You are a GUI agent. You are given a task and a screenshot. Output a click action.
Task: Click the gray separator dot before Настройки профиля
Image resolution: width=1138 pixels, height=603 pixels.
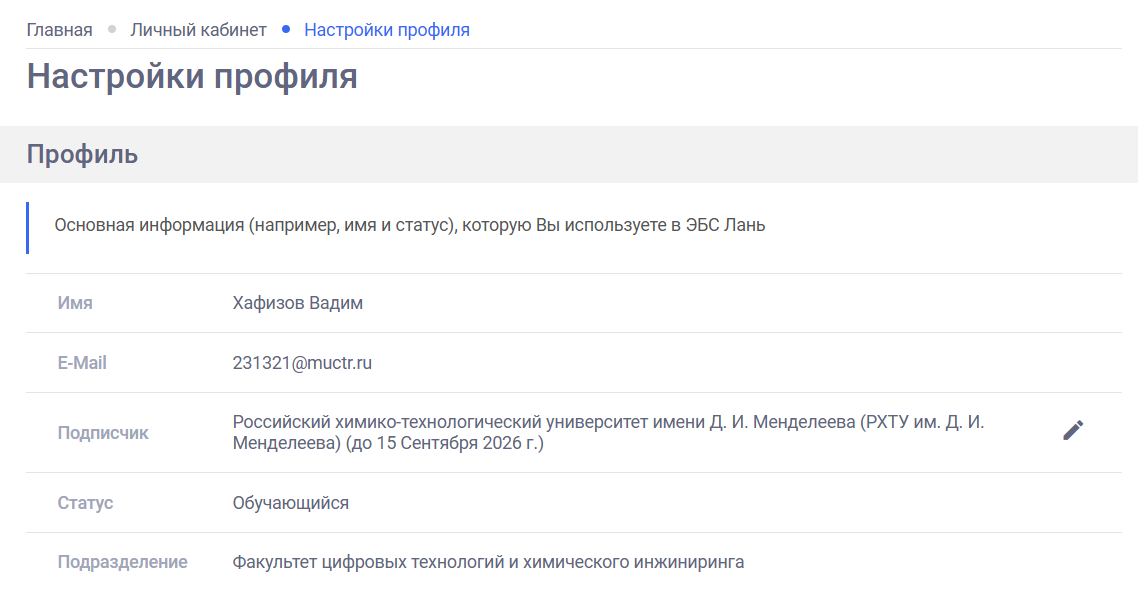[x=287, y=30]
